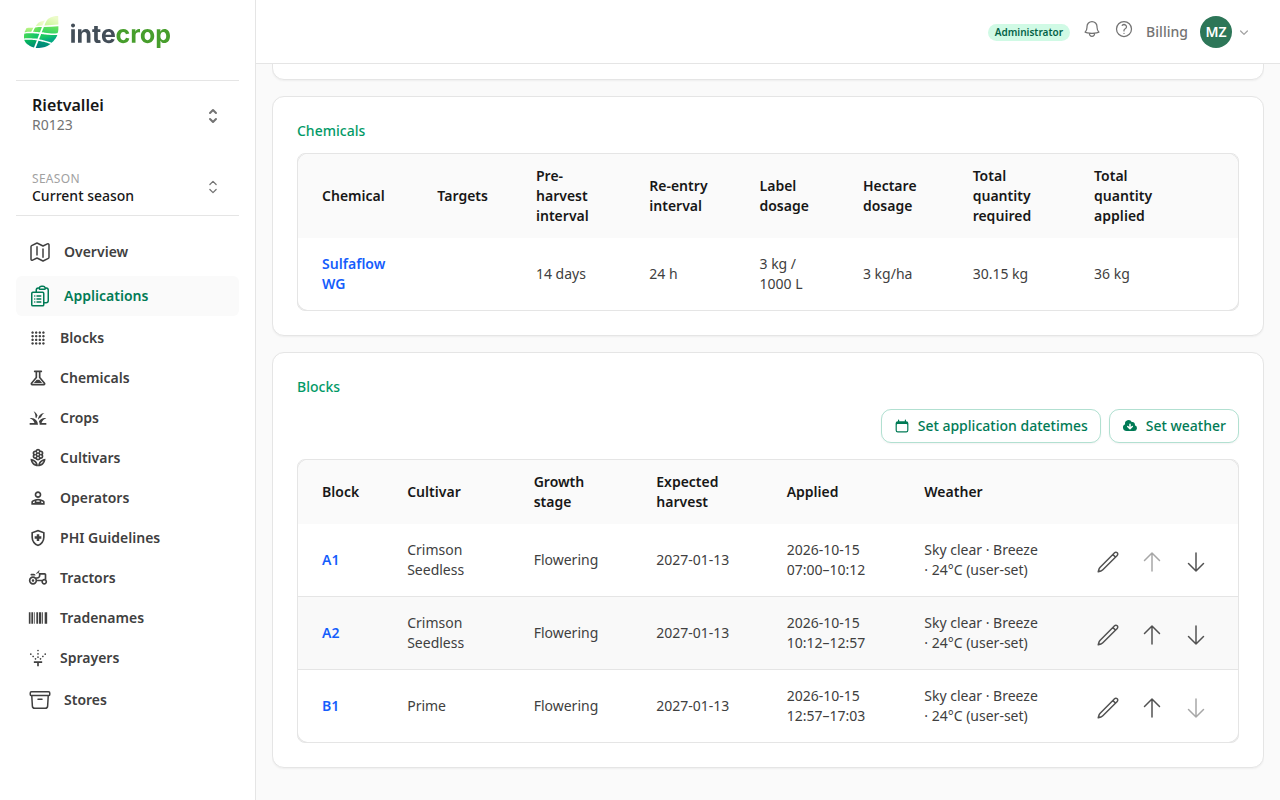Image resolution: width=1280 pixels, height=800 pixels.
Task: Move block A2 down
Action: tap(1196, 635)
